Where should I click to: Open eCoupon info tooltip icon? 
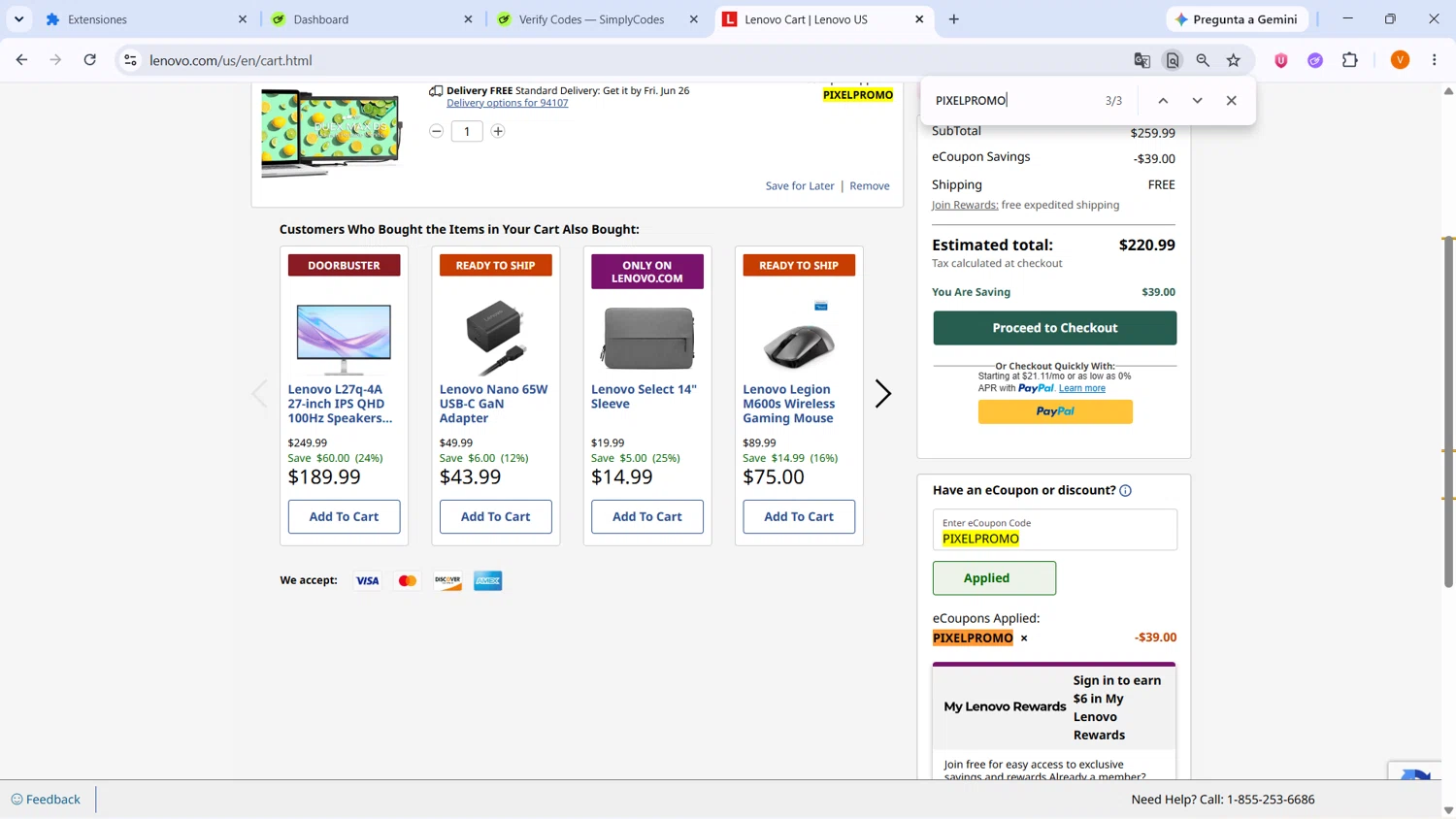[x=1126, y=491]
